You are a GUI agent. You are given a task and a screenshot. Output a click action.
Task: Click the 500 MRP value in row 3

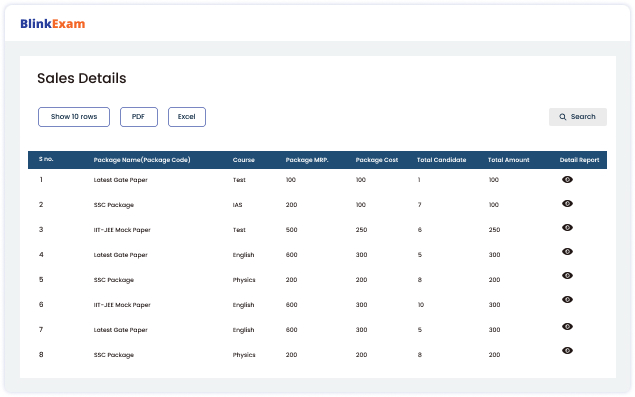(291, 230)
